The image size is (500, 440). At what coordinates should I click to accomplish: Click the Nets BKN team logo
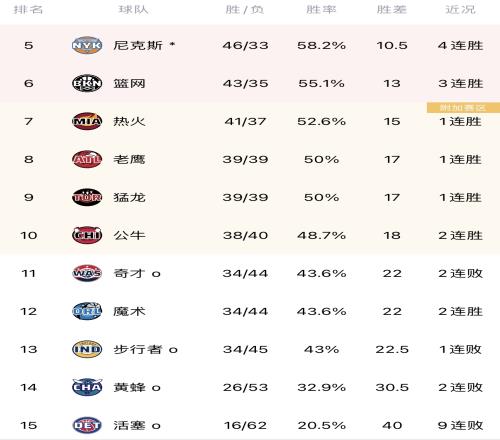[x=87, y=83]
